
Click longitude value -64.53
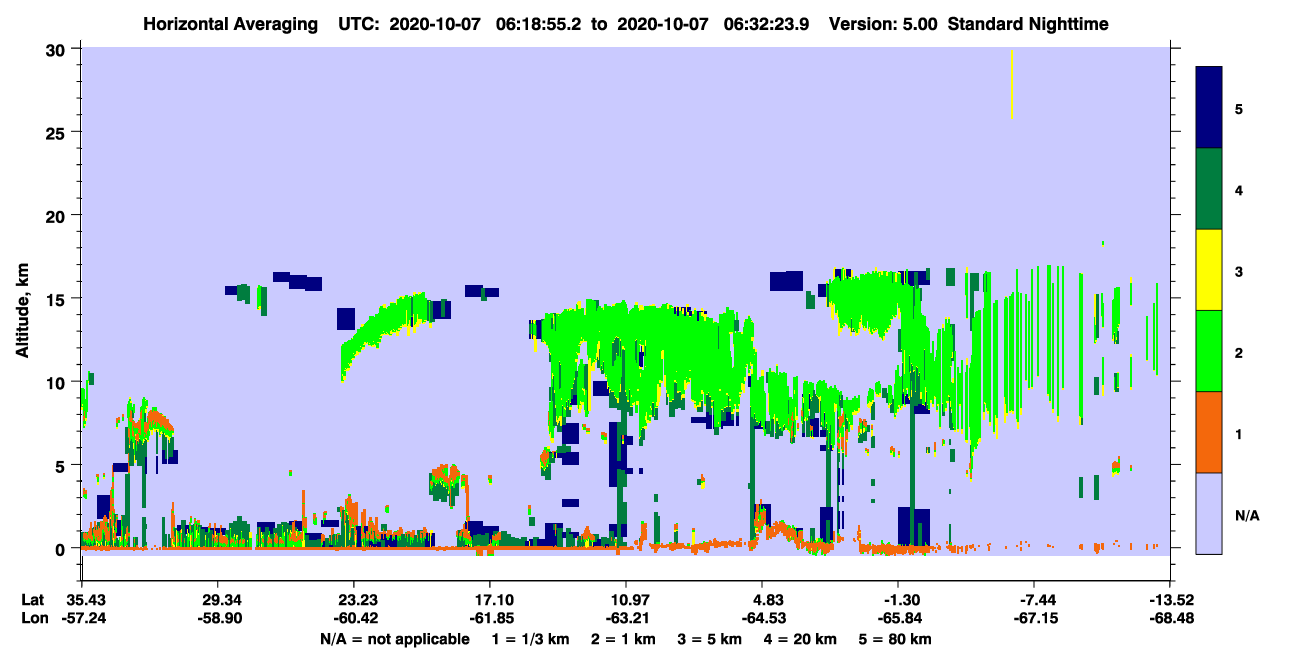pyautogui.click(x=763, y=618)
